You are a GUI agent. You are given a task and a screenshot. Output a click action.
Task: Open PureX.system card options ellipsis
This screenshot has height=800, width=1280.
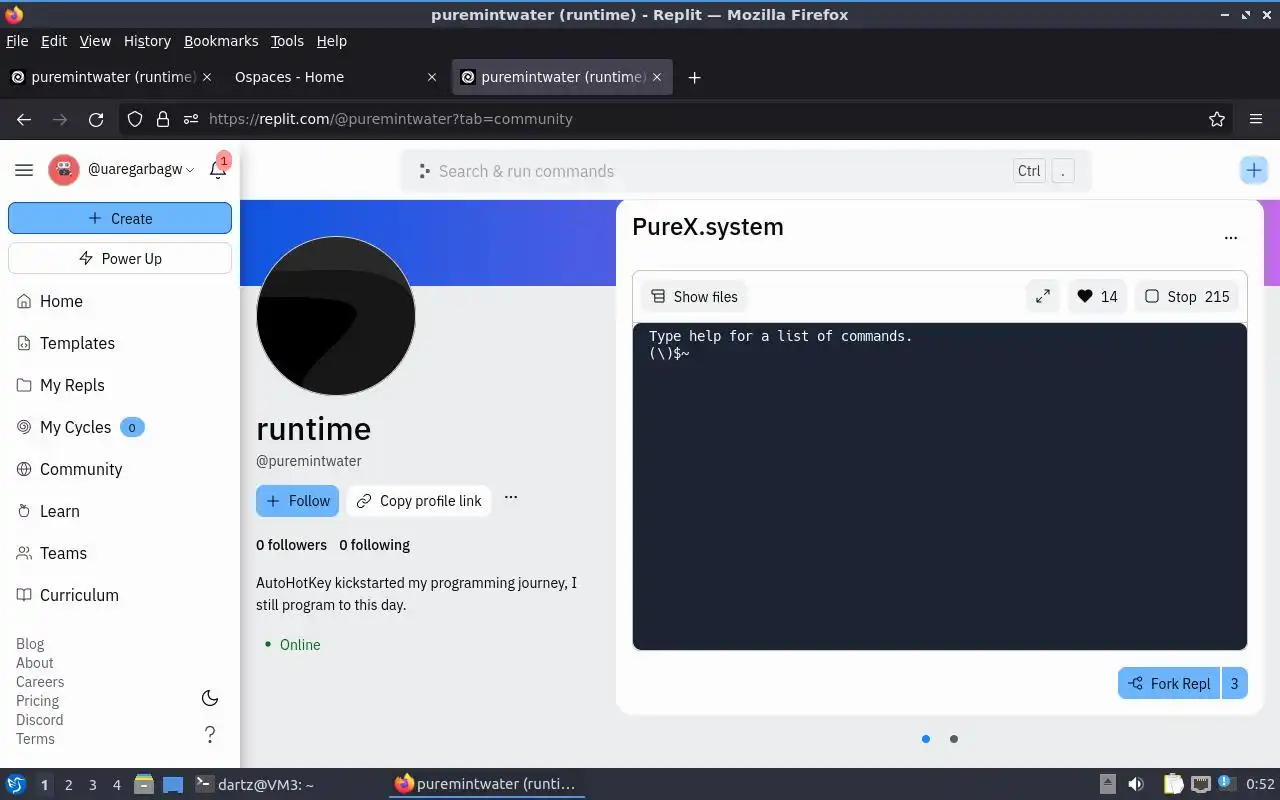(x=1231, y=238)
